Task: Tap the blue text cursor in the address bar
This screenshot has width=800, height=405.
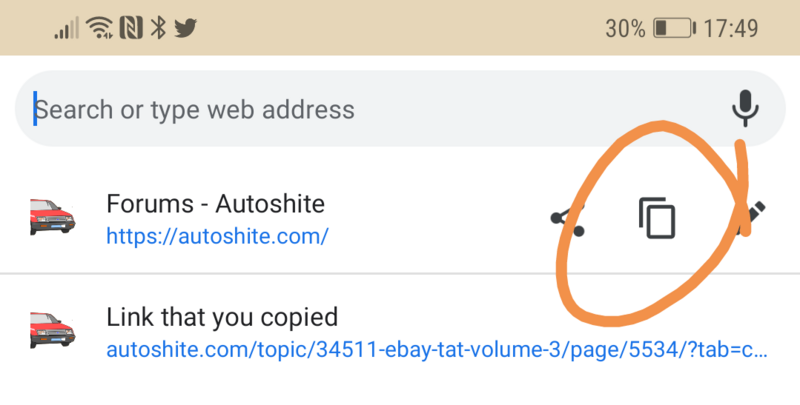Action: coord(35,109)
